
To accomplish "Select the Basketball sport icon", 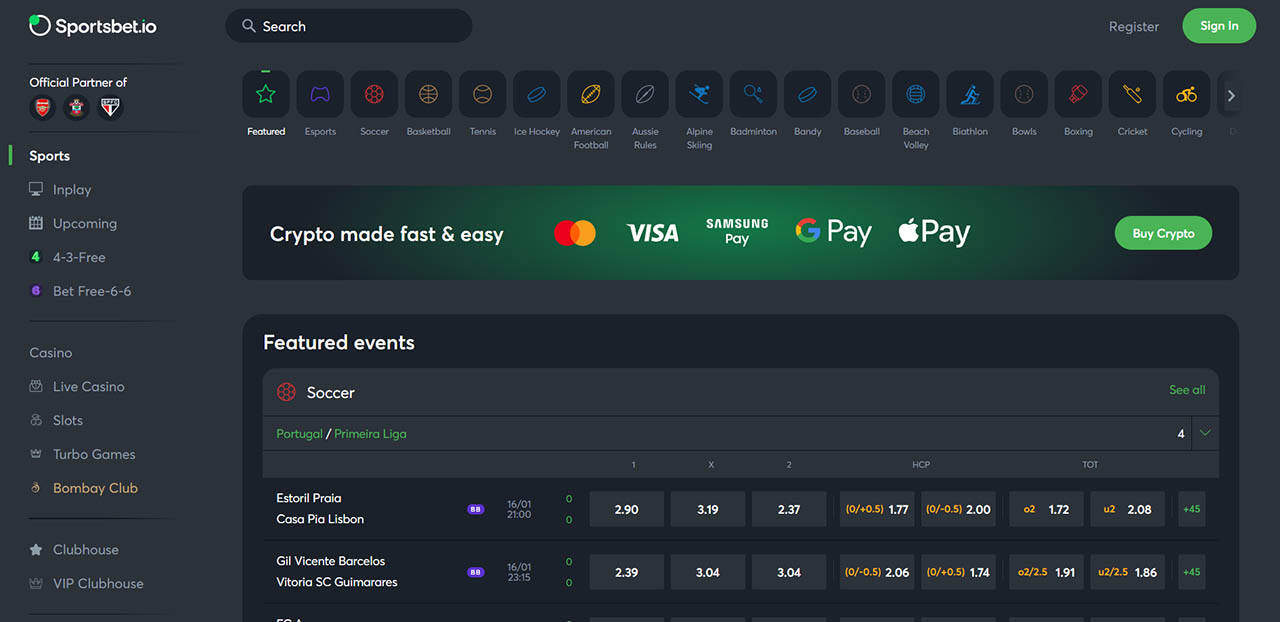I will (428, 95).
